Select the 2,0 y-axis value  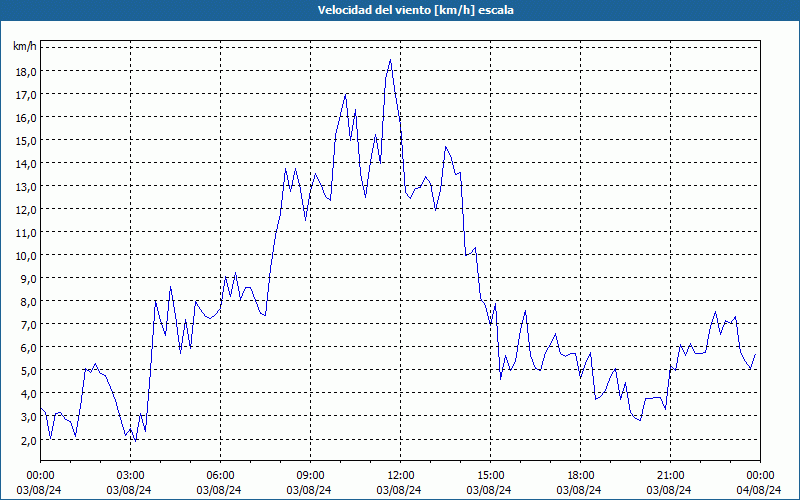point(28,440)
